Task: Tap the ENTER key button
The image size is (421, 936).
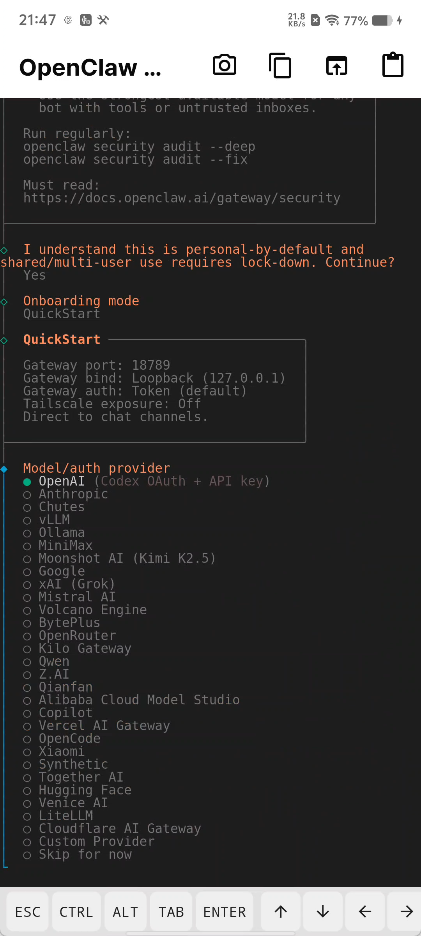Action: click(x=225, y=912)
